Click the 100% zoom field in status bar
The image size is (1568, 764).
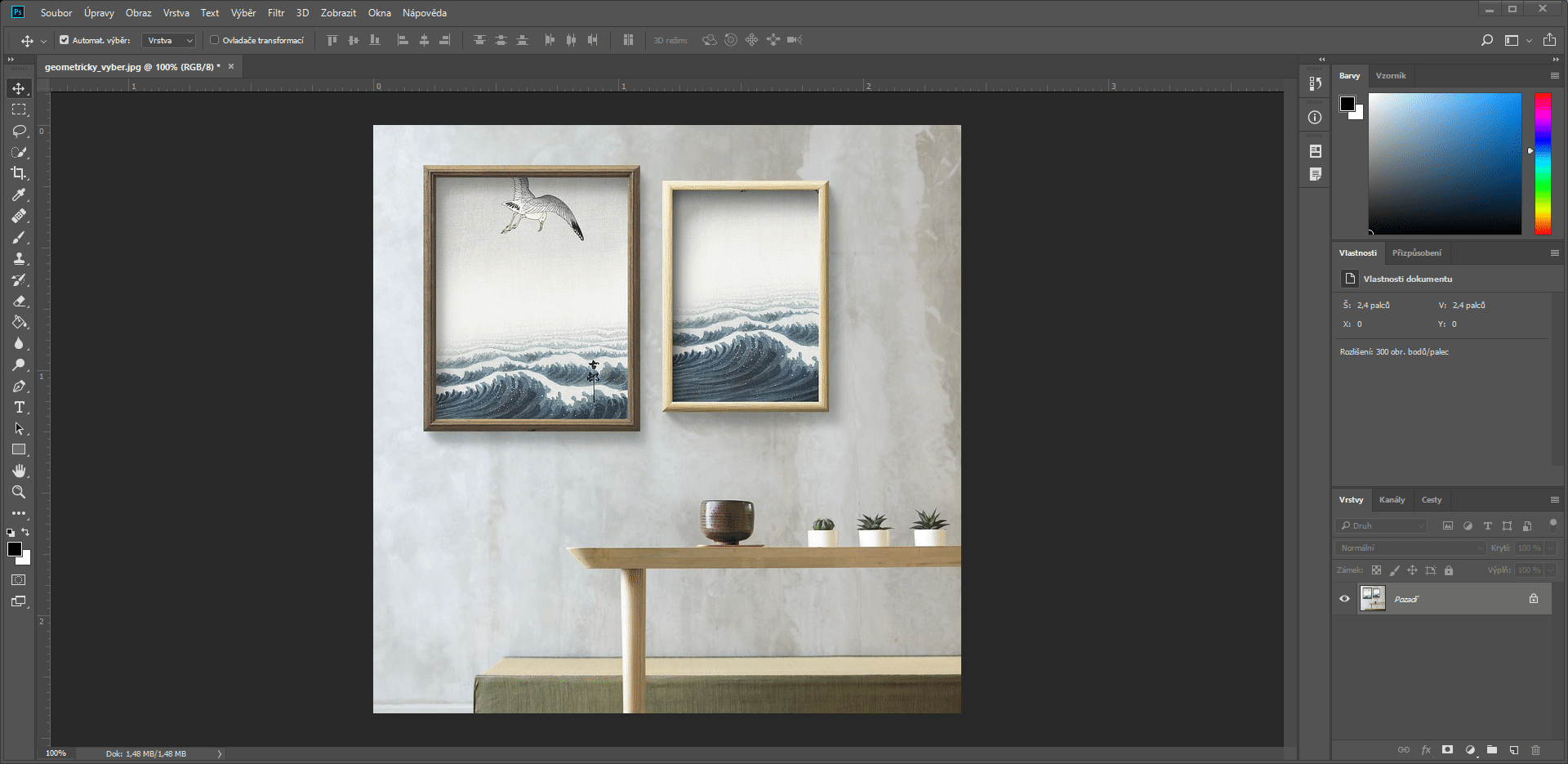click(56, 753)
